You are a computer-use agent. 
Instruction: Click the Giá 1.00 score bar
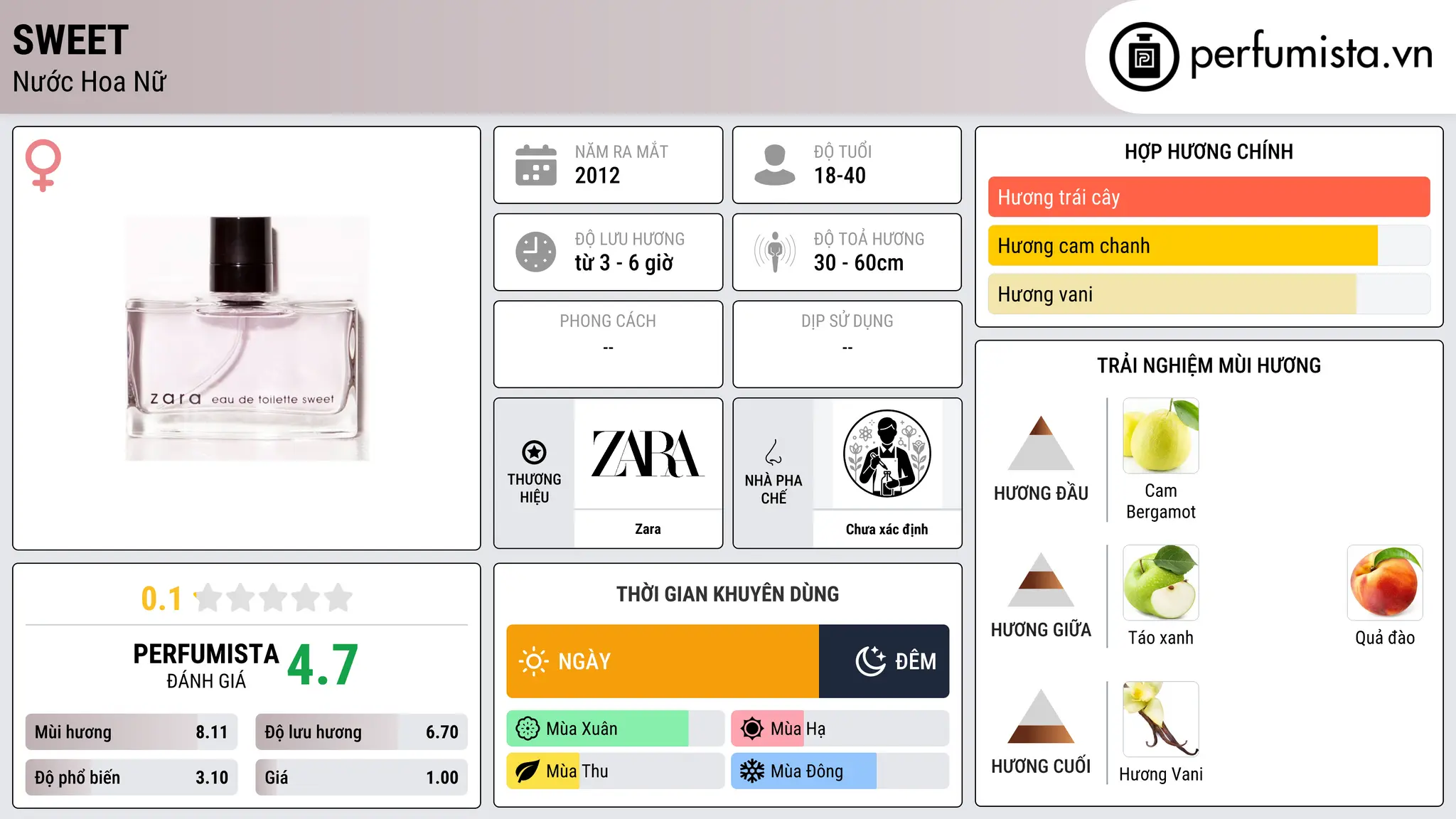point(361,778)
